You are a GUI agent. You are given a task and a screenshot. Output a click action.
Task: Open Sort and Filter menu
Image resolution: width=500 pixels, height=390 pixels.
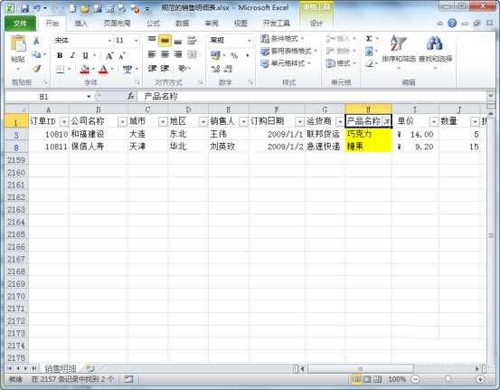(398, 52)
